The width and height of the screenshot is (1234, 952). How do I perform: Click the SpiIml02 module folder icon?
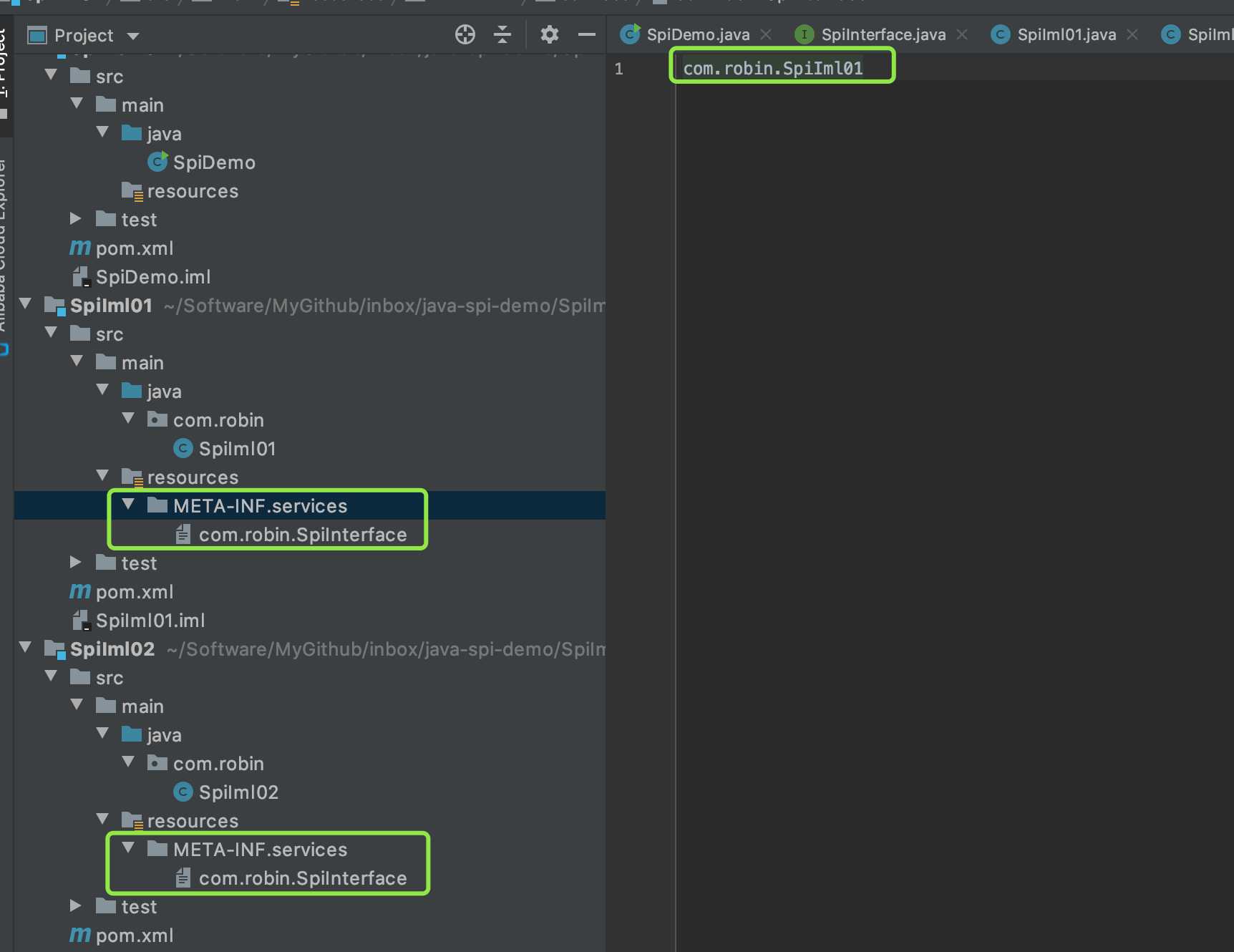click(55, 649)
